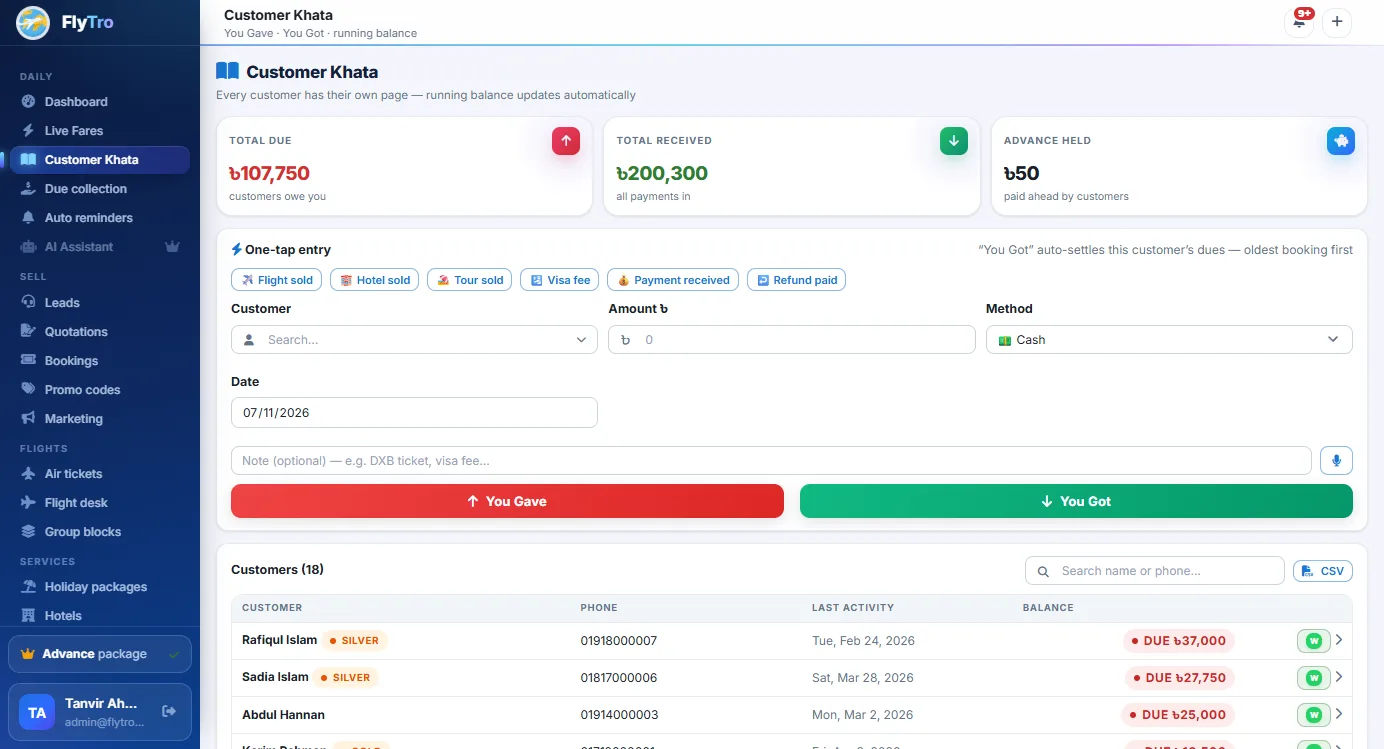Export customers with CSV button
This screenshot has height=749, width=1384.
1322,571
